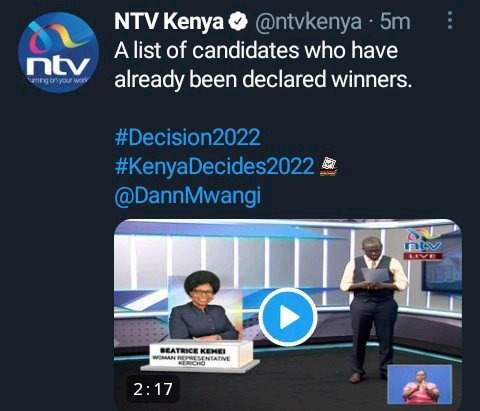
Task: Click the NTV Kenya display name
Action: click(169, 22)
